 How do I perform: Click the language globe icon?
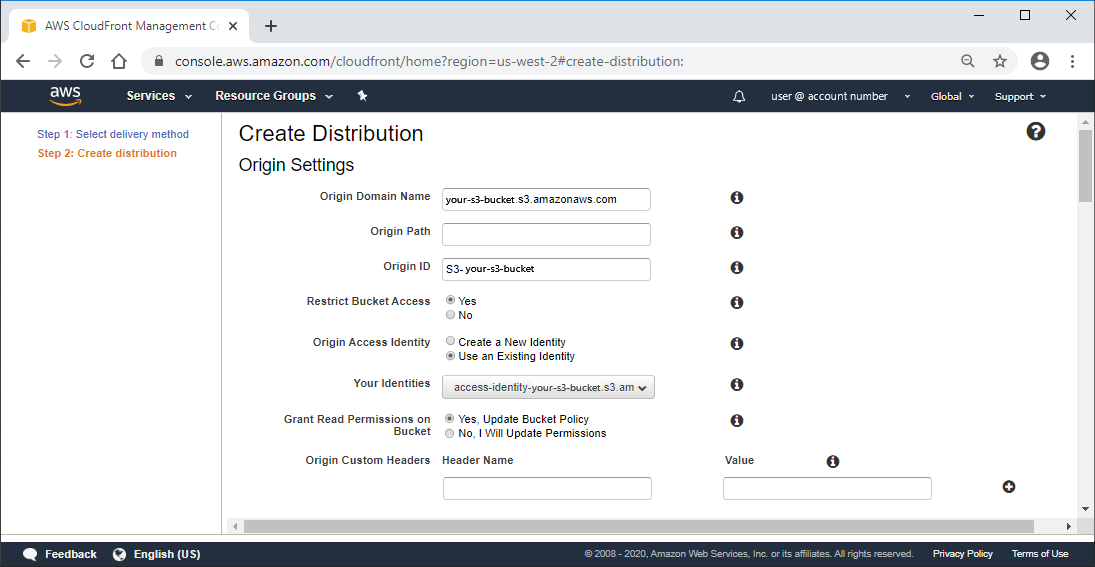click(x=118, y=554)
